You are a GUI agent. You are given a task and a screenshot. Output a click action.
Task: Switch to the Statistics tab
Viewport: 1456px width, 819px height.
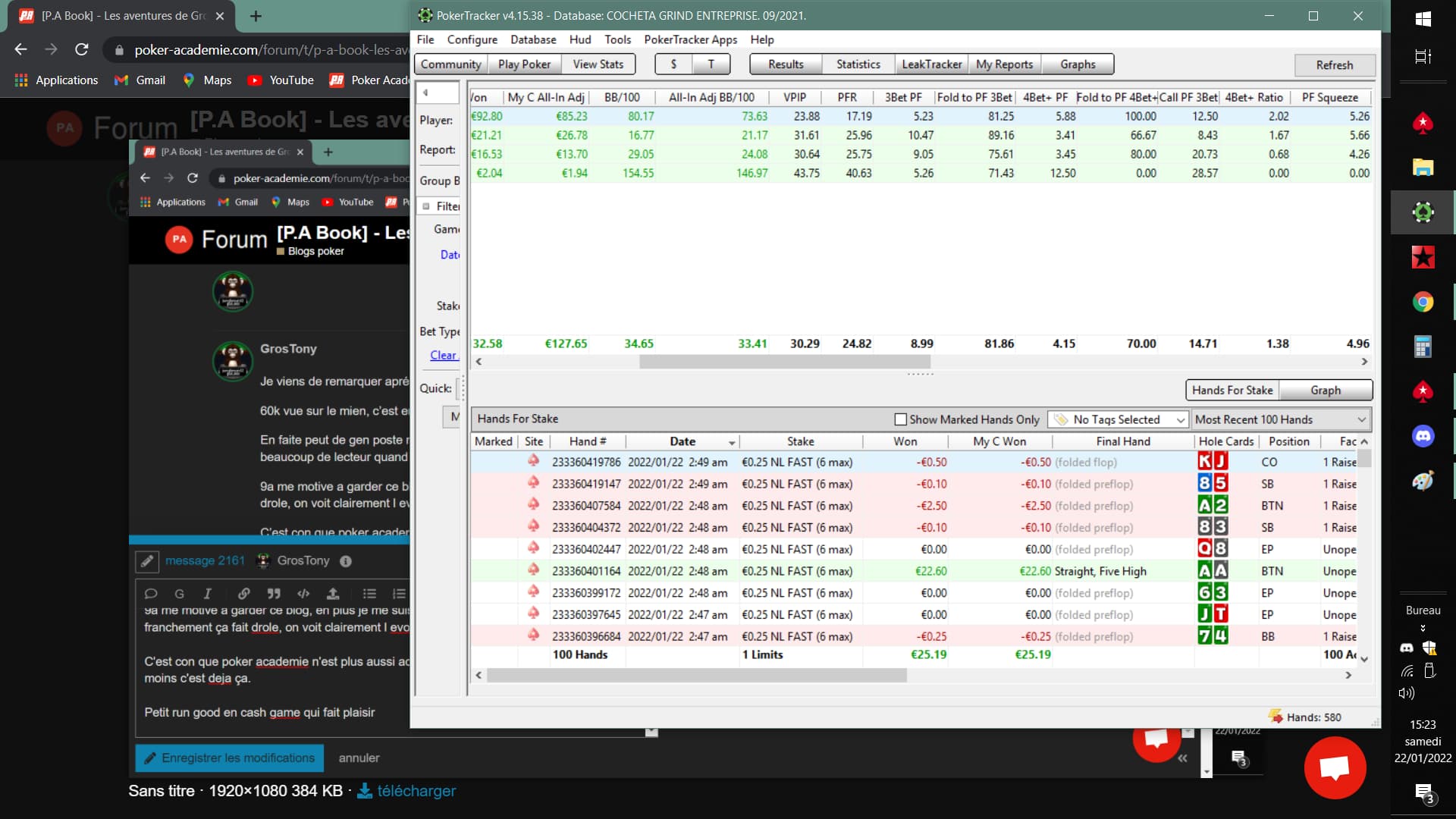[858, 64]
